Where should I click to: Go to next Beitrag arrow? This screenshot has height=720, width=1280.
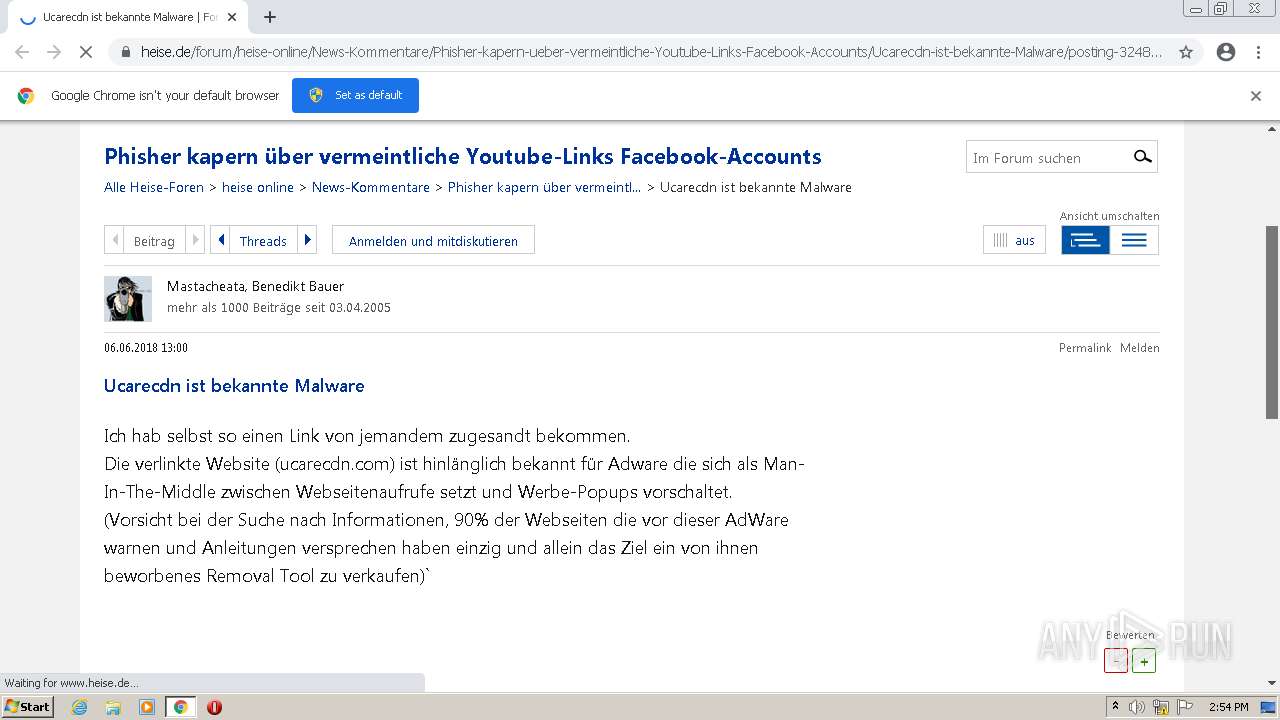click(195, 240)
